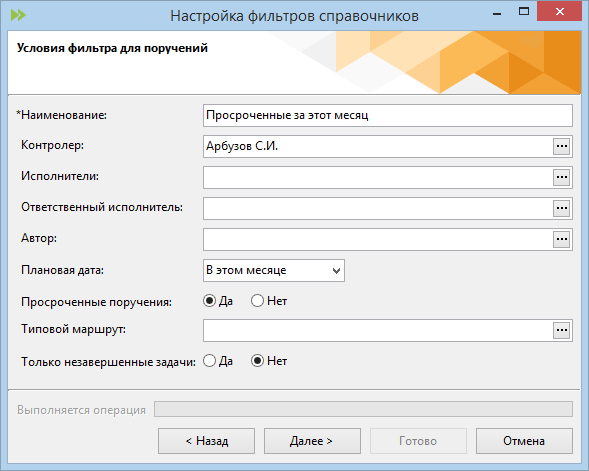
Task: Open the Автор selection ellipsis button
Action: click(562, 239)
